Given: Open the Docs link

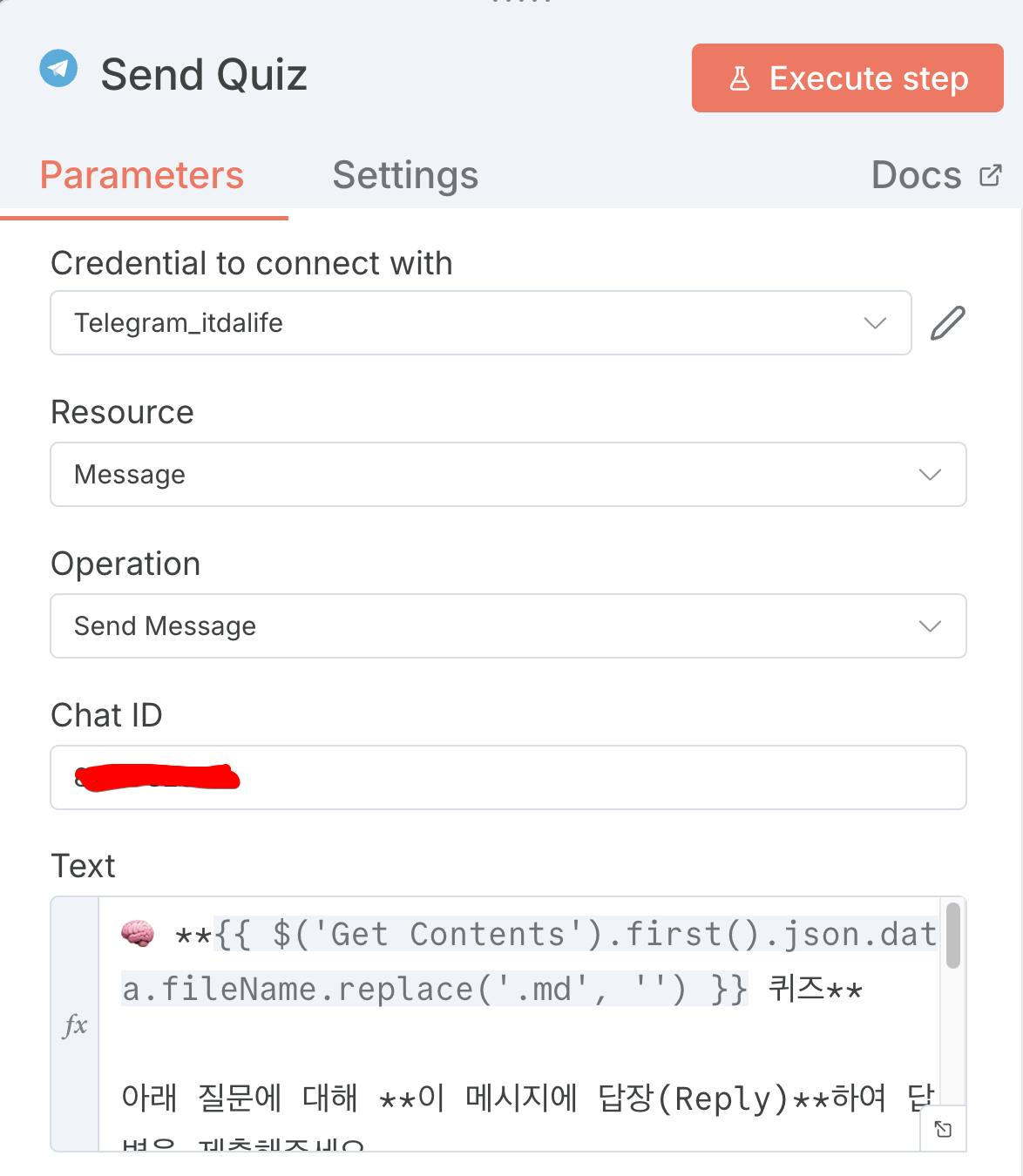Looking at the screenshot, I should coord(917,175).
